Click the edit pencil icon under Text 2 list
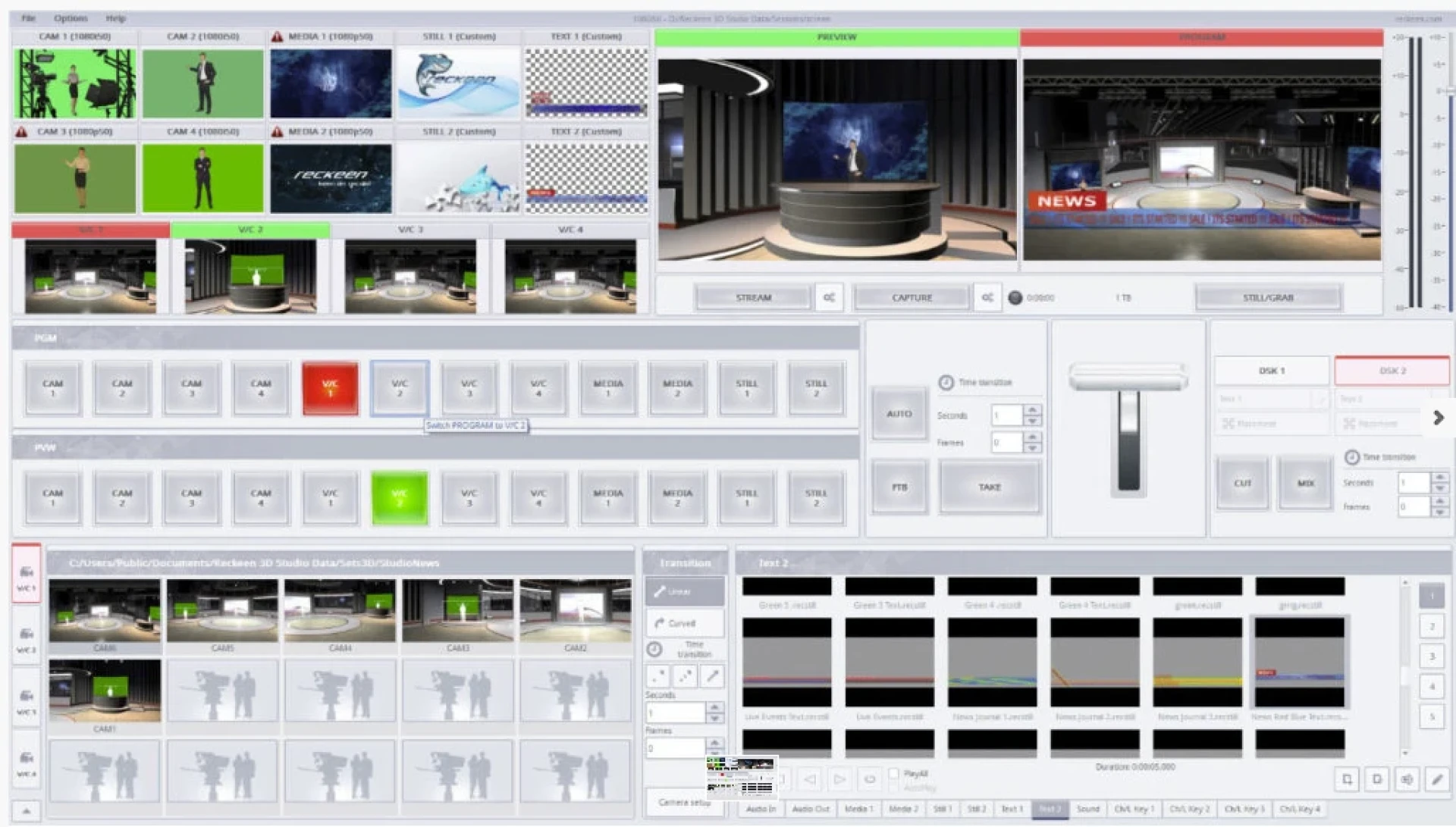Screen dimensions: 1456x827 pyautogui.click(x=1436, y=779)
